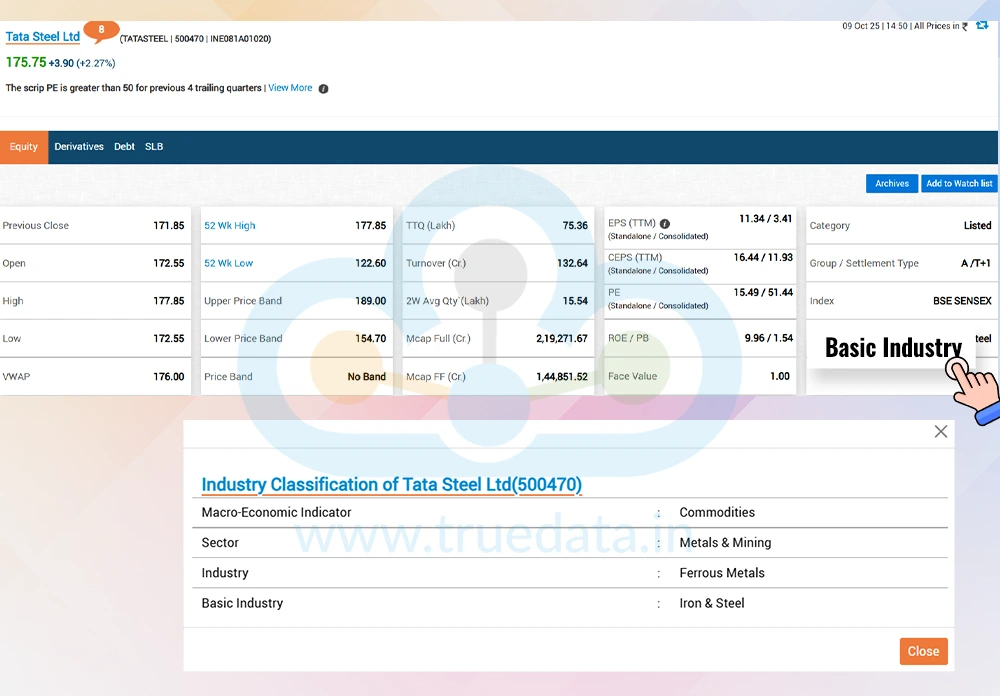
Task: Click the Industry Classification heading link
Action: (390, 485)
